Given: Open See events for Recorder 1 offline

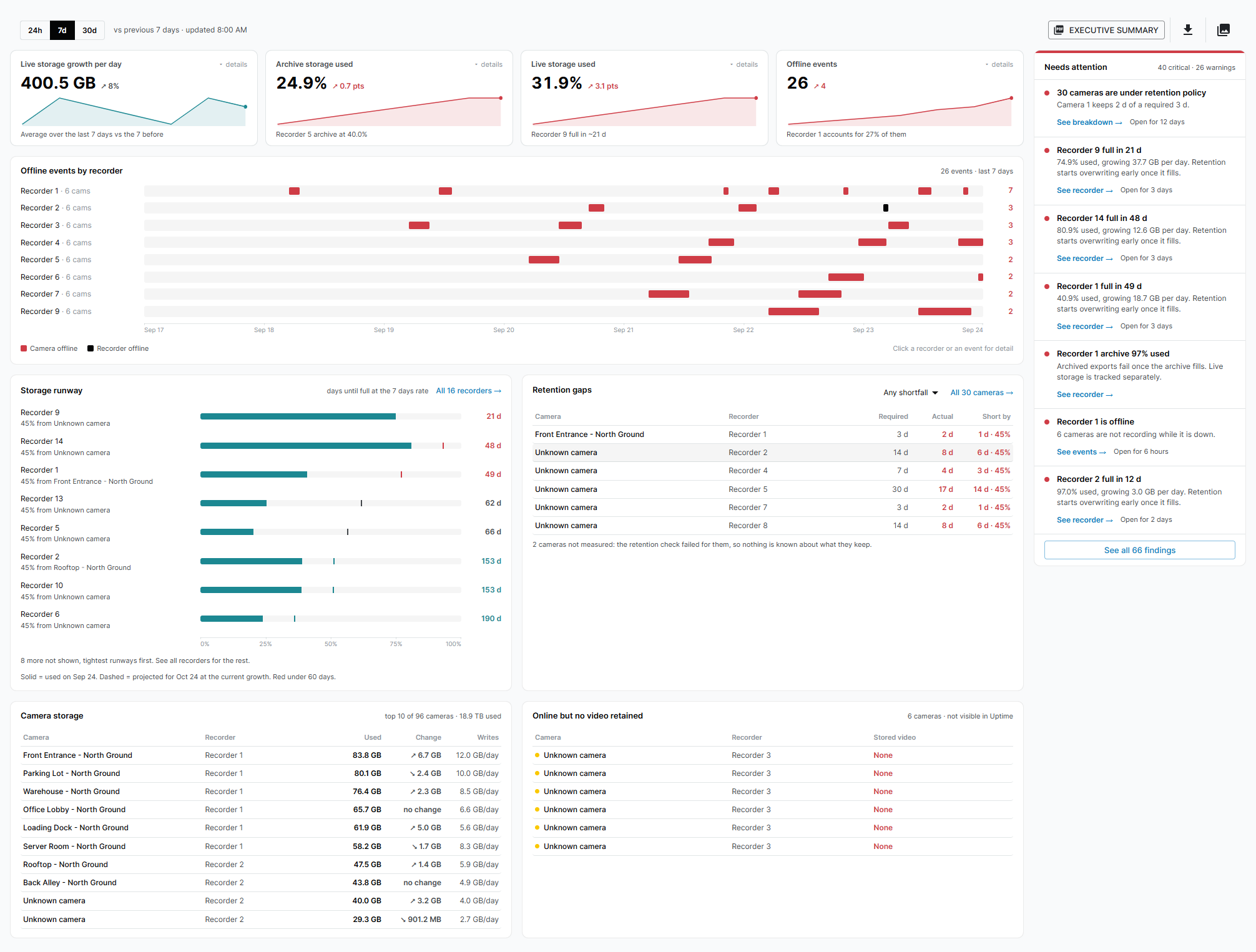Looking at the screenshot, I should 1081,452.
